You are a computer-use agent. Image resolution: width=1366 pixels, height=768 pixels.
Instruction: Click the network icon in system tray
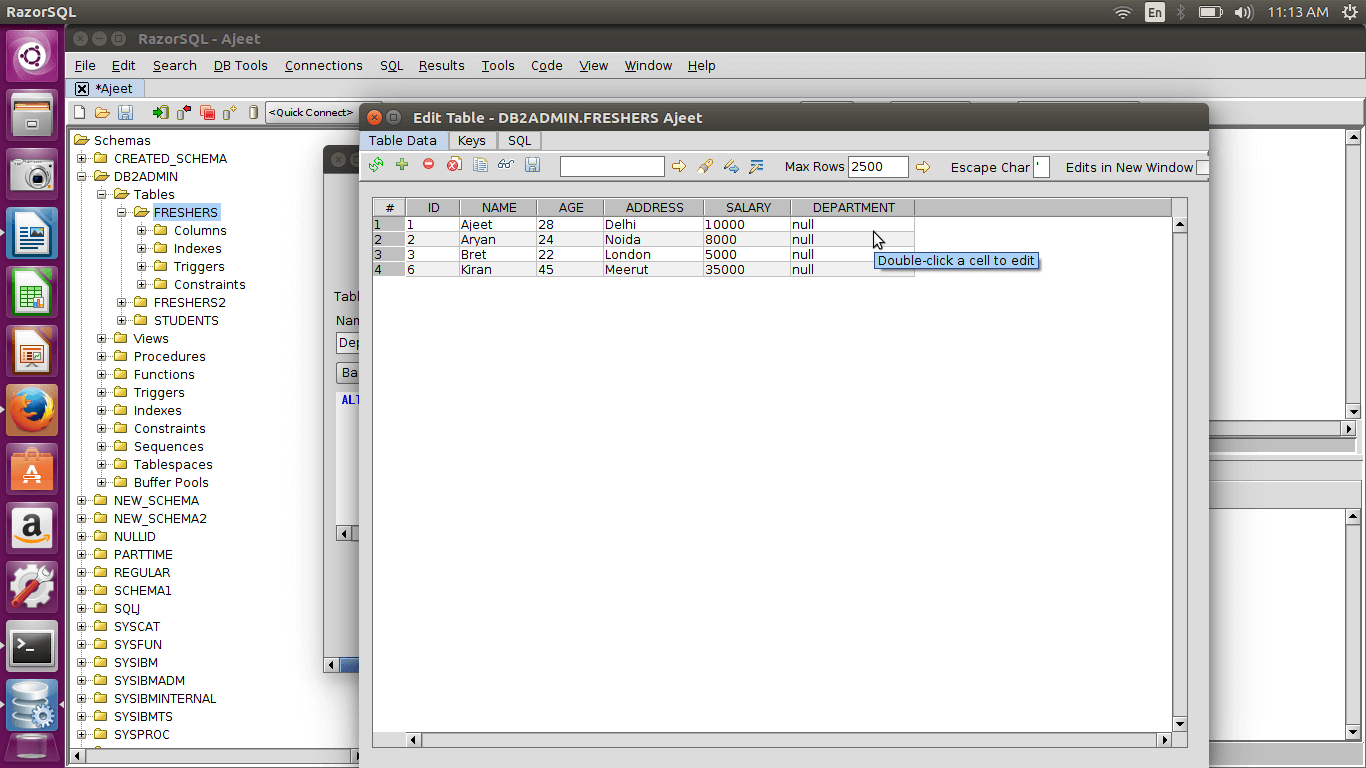click(1122, 13)
